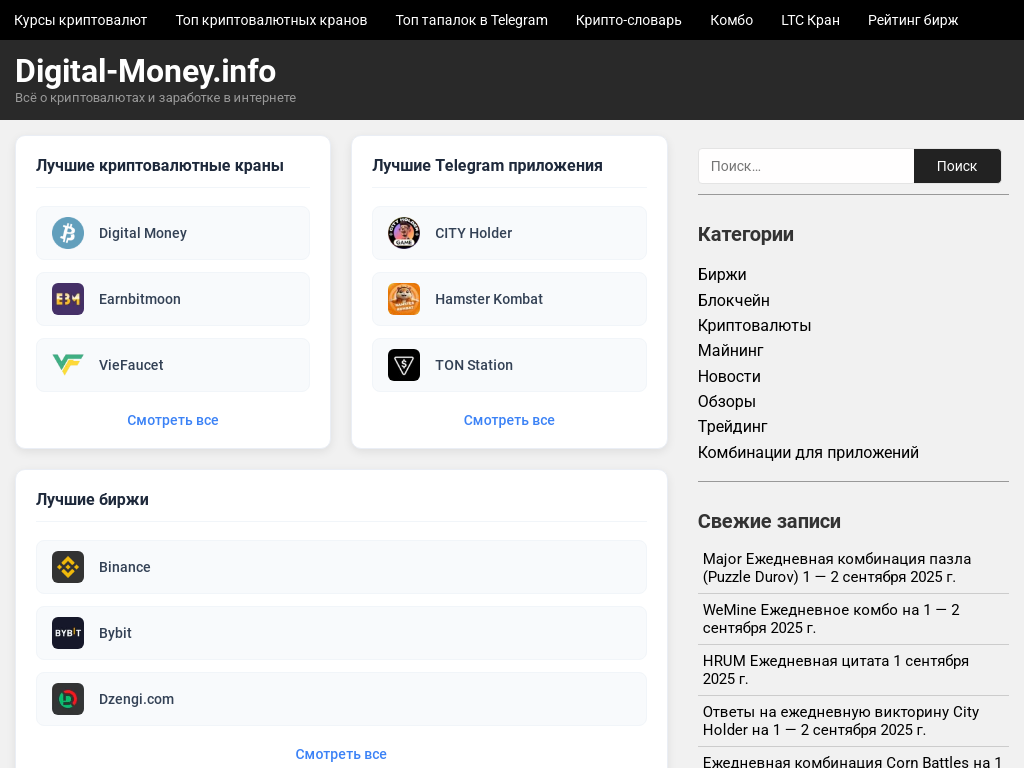Focus the Поиск… search input field
Viewport: 1024px width, 768px height.
click(x=806, y=166)
